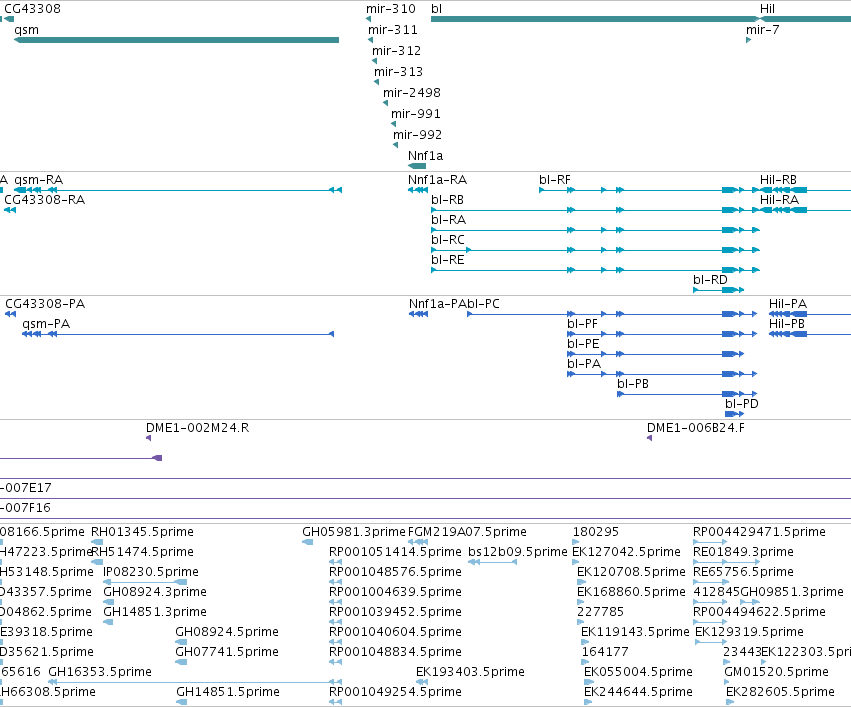851x707 pixels.
Task: Click the bl-PE protein label
Action: (583, 344)
